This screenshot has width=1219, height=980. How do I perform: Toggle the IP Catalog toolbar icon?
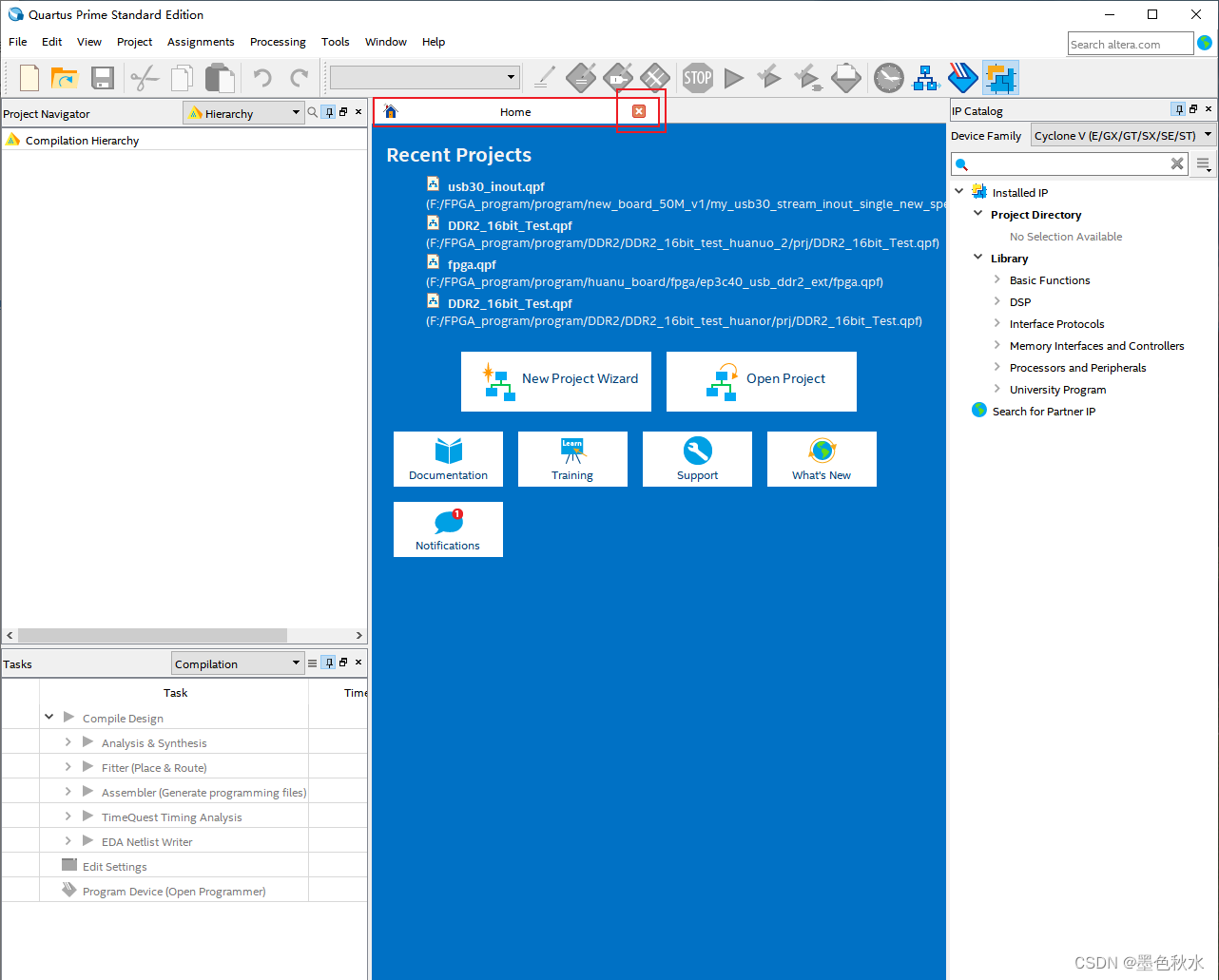click(x=1000, y=78)
